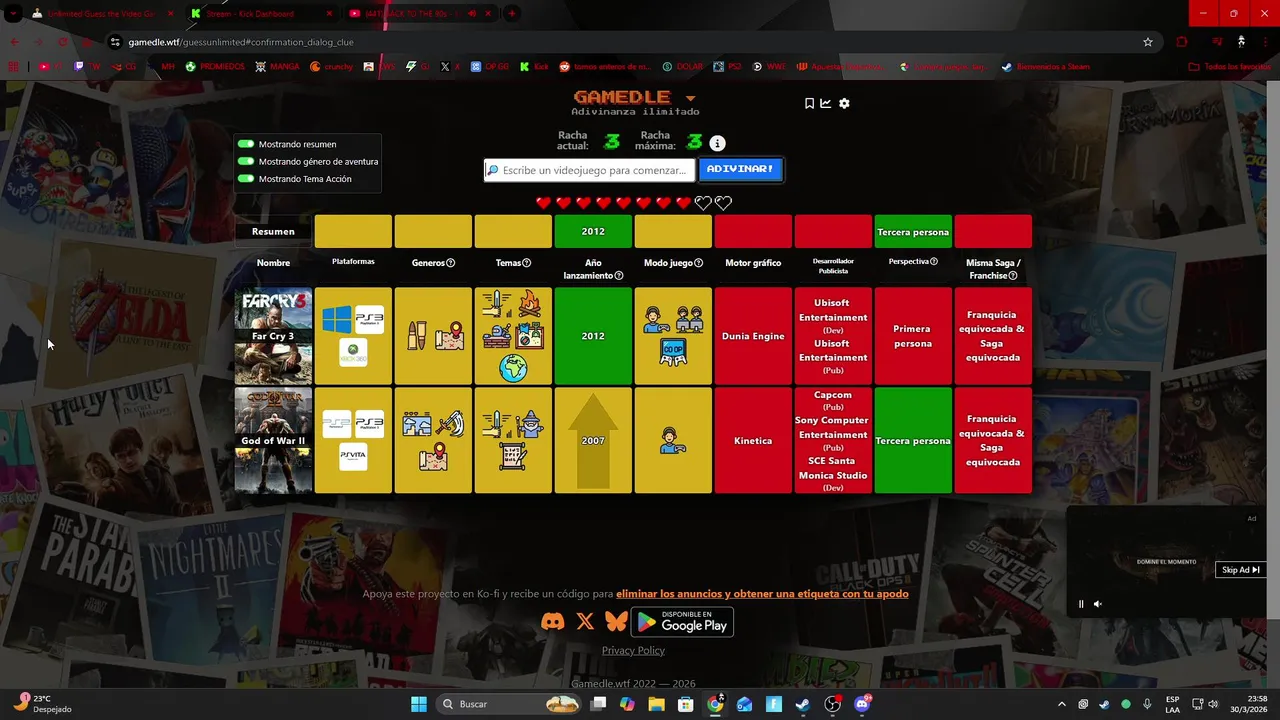Viewport: 1280px width, 720px height.
Task: Open the eliminar los anuncios link
Action: tap(762, 594)
